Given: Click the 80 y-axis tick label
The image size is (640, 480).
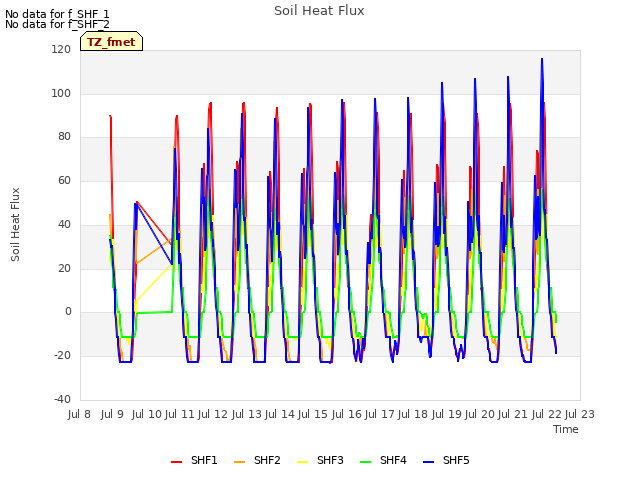Looking at the screenshot, I should pos(64,137).
